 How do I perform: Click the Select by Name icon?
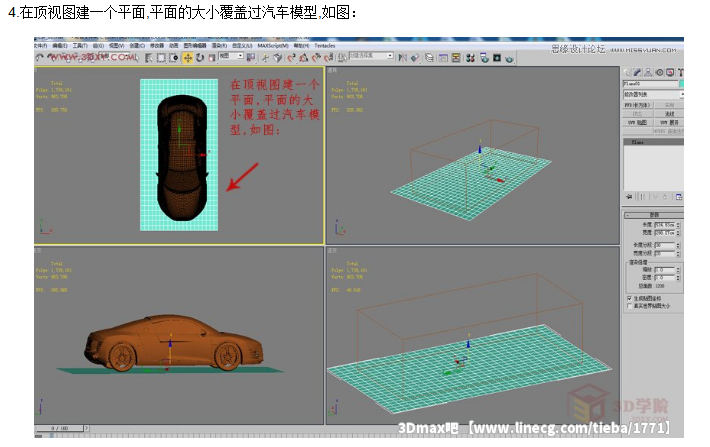pos(148,58)
